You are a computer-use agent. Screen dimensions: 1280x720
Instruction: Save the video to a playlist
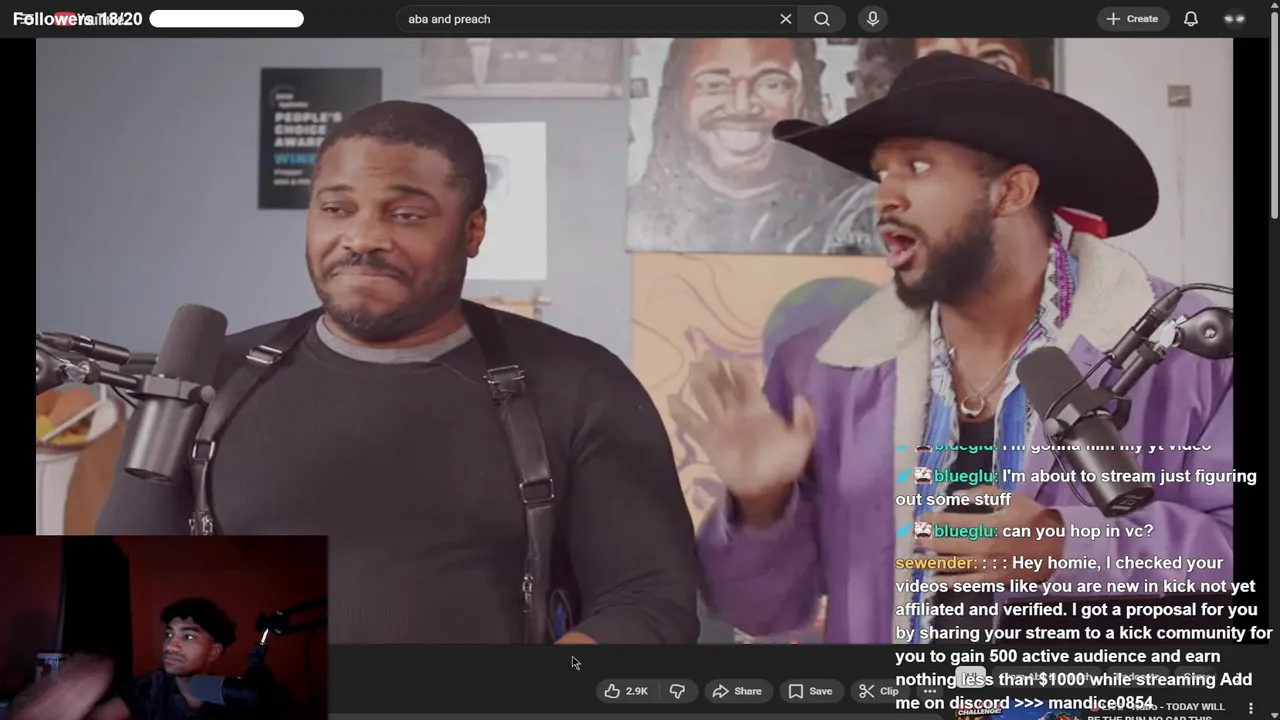click(x=810, y=691)
